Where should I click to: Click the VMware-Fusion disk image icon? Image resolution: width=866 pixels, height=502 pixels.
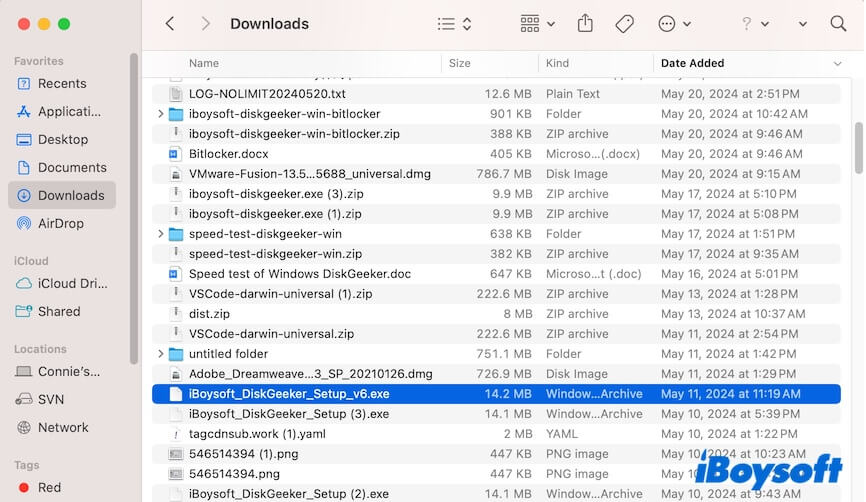pos(176,174)
